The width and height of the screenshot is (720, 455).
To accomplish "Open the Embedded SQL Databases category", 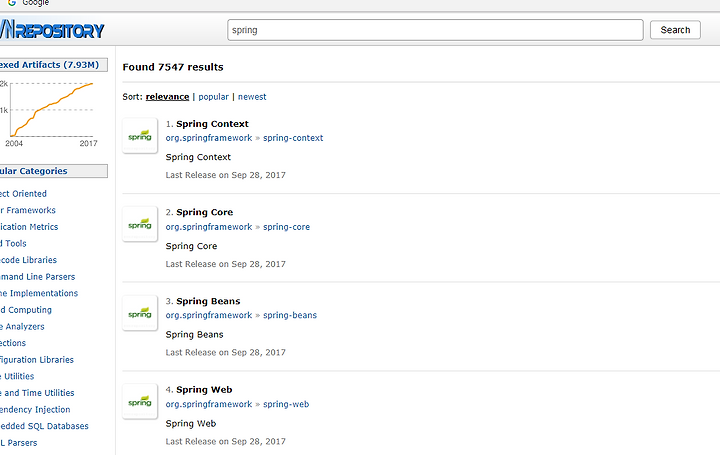I will 44,426.
